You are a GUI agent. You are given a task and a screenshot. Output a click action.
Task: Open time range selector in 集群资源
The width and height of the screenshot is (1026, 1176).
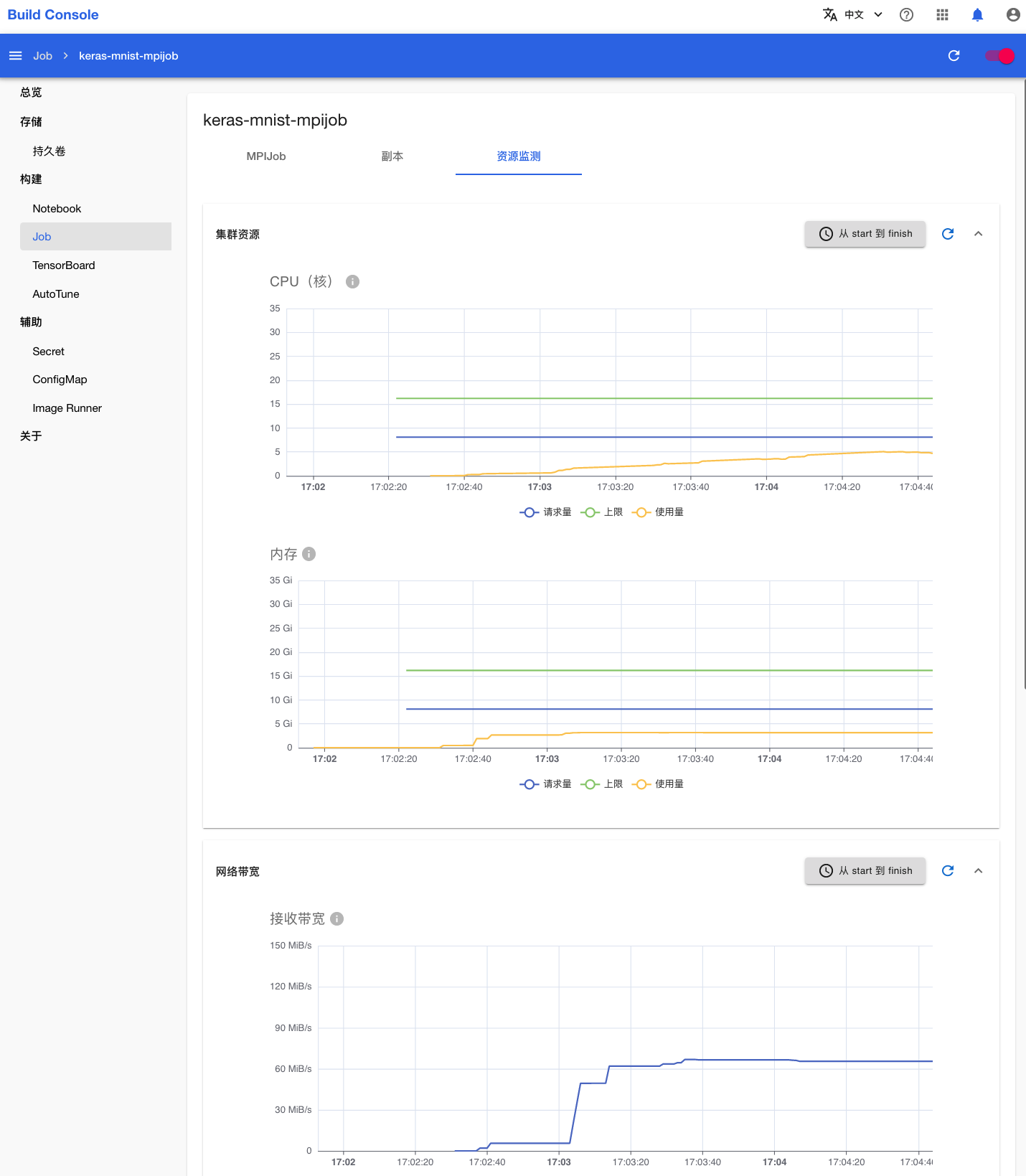865,234
